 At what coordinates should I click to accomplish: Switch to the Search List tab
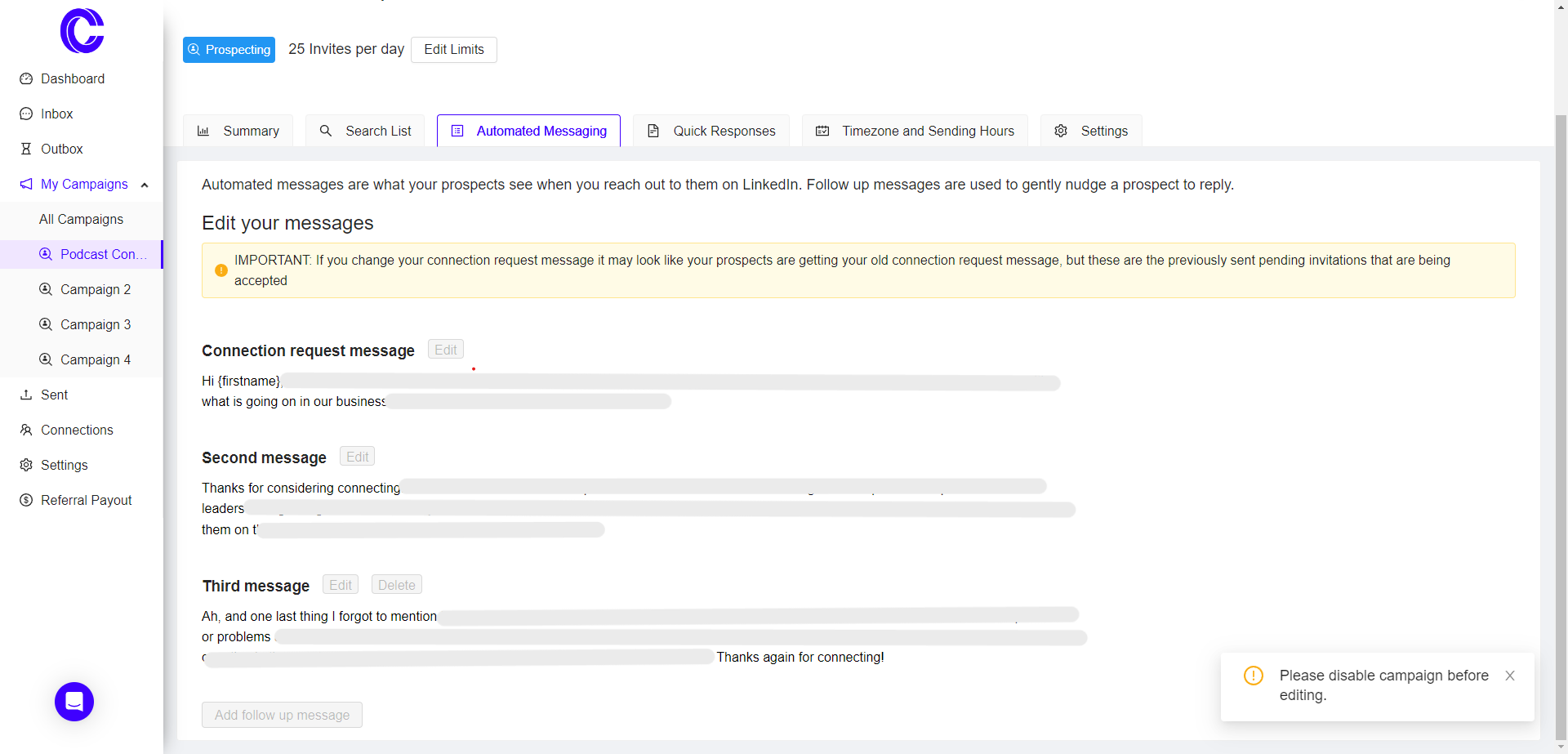pos(365,132)
